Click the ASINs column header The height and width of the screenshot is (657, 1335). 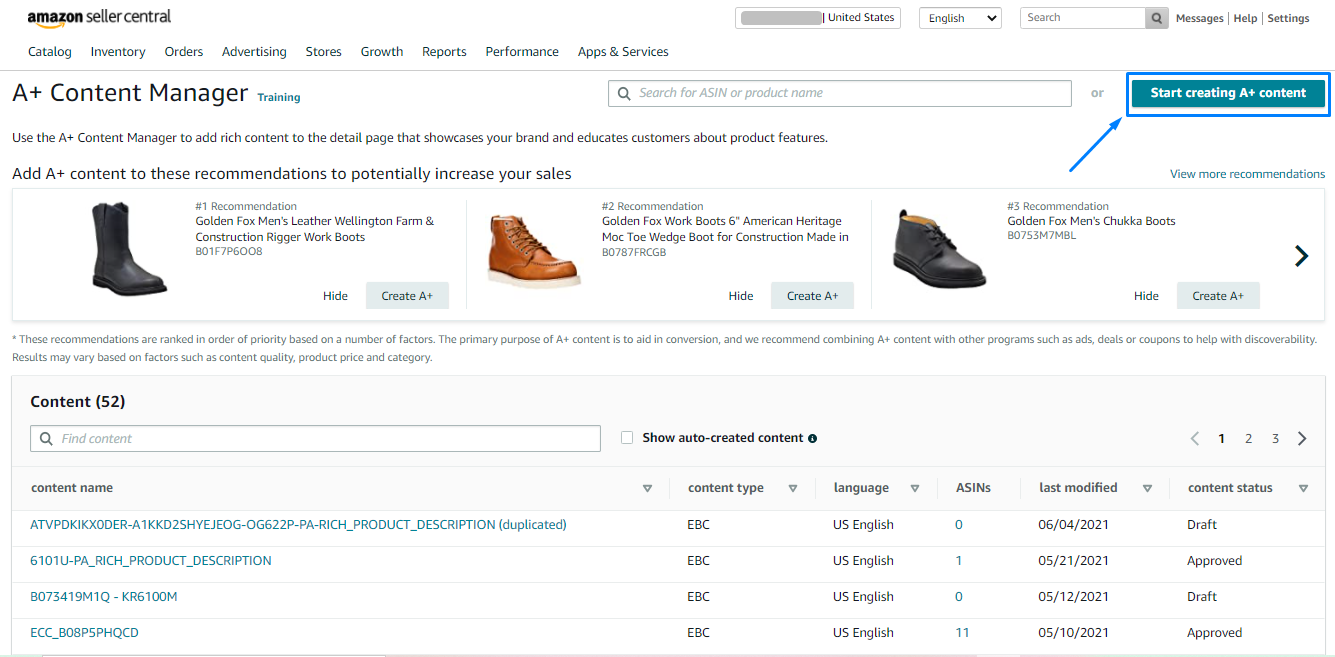pyautogui.click(x=973, y=488)
